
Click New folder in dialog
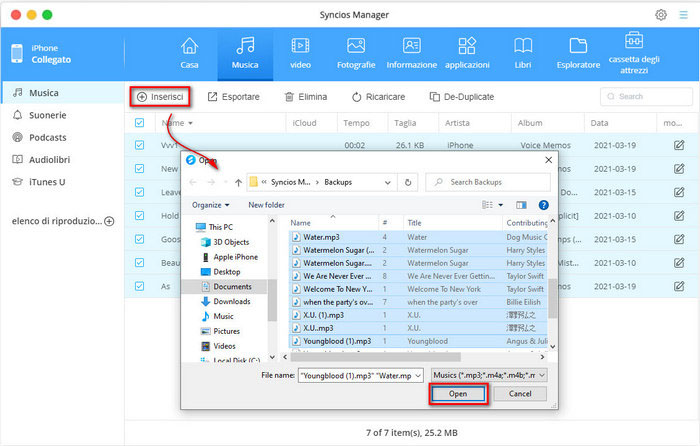click(267, 205)
